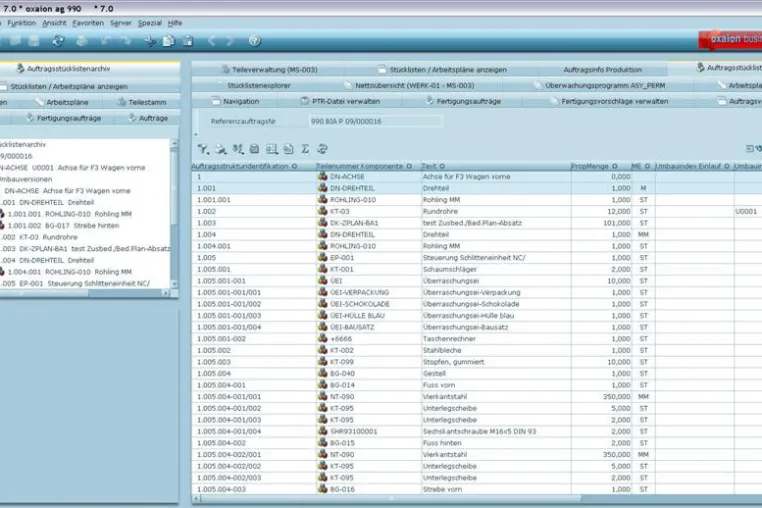Viewport: 762px width, 508px height.
Task: Click the table layout icon in the table toolbar
Action: click(272, 149)
